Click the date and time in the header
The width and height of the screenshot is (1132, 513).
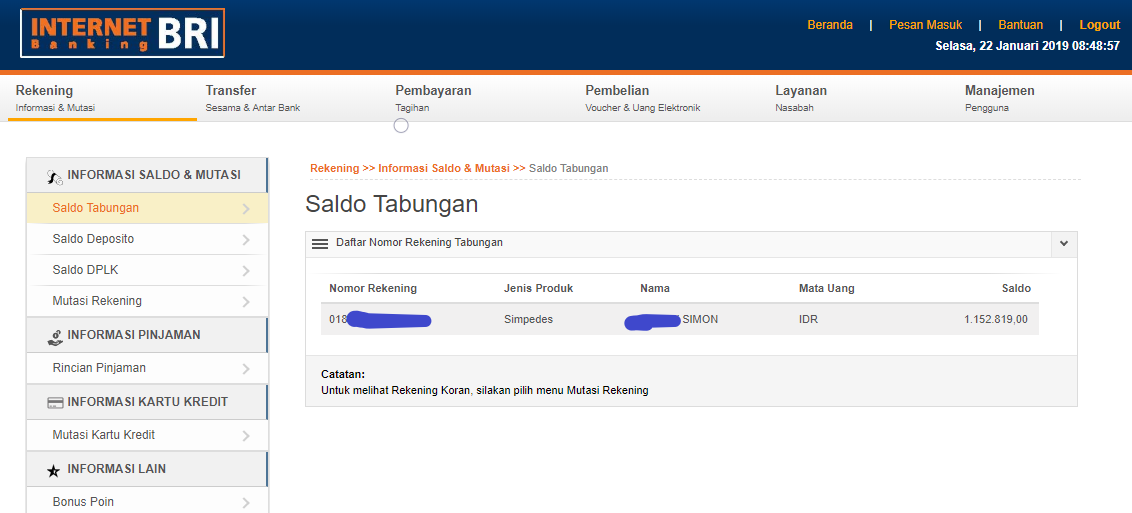(x=1027, y=46)
